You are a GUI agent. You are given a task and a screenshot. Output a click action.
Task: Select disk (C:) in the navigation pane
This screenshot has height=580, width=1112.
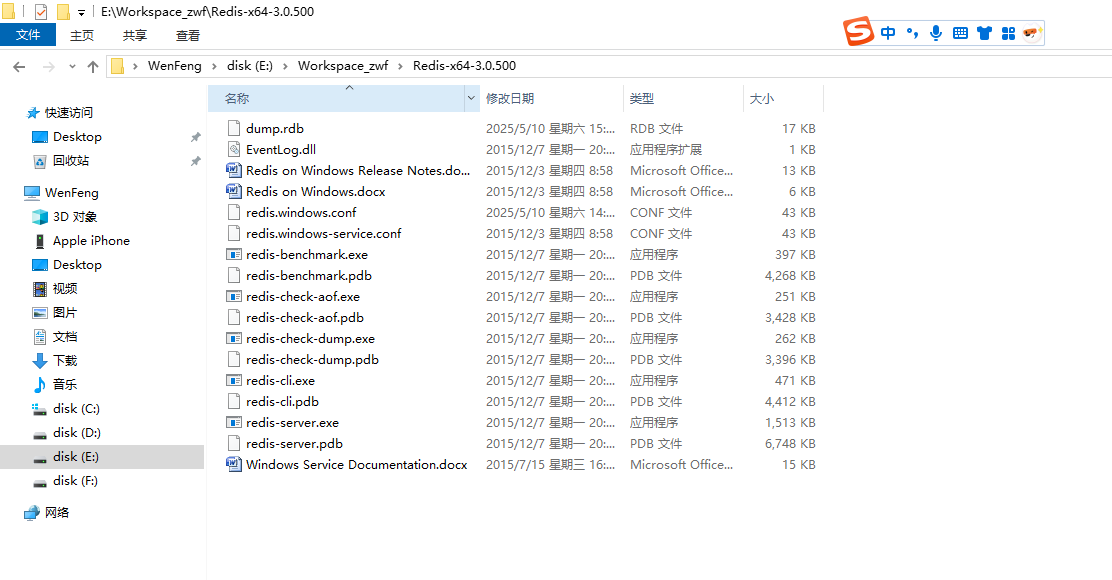coord(76,409)
